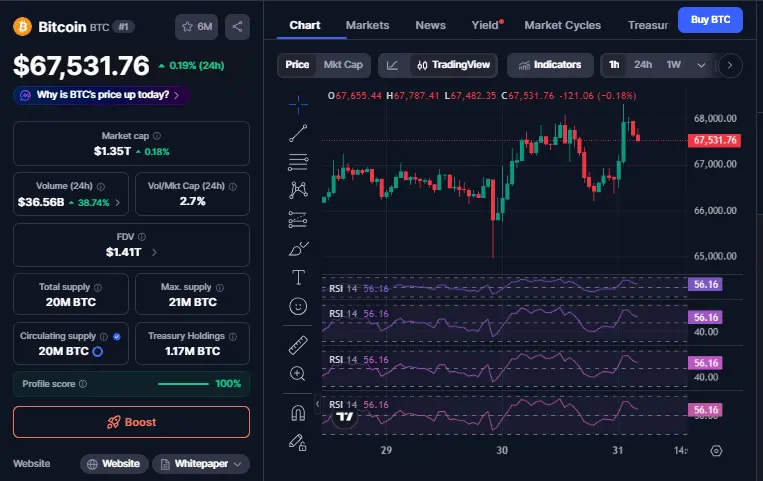Click the bottom pink 56.16 RSI label
The width and height of the screenshot is (763, 481).
705,410
